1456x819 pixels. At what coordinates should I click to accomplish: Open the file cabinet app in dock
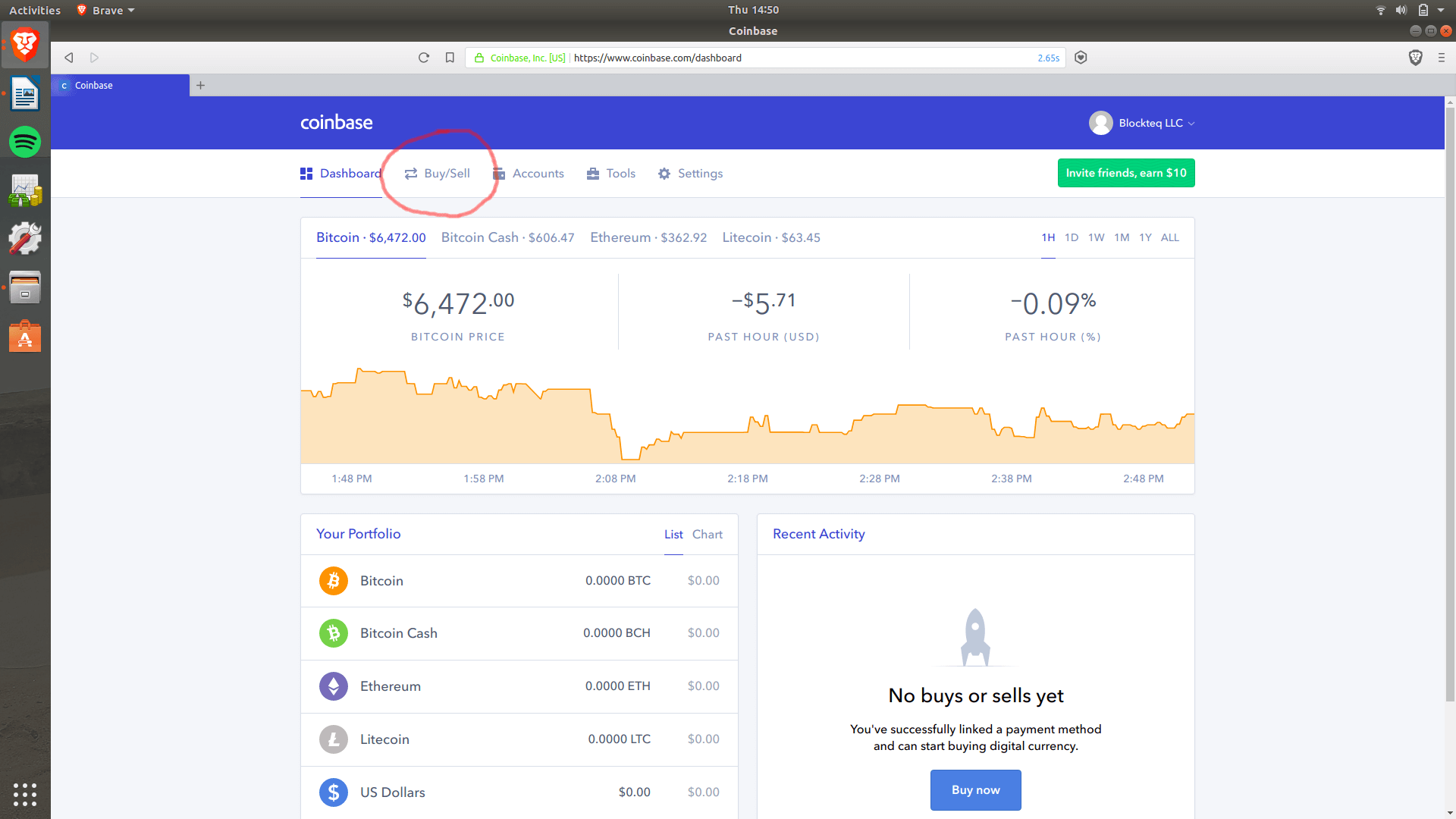click(25, 287)
